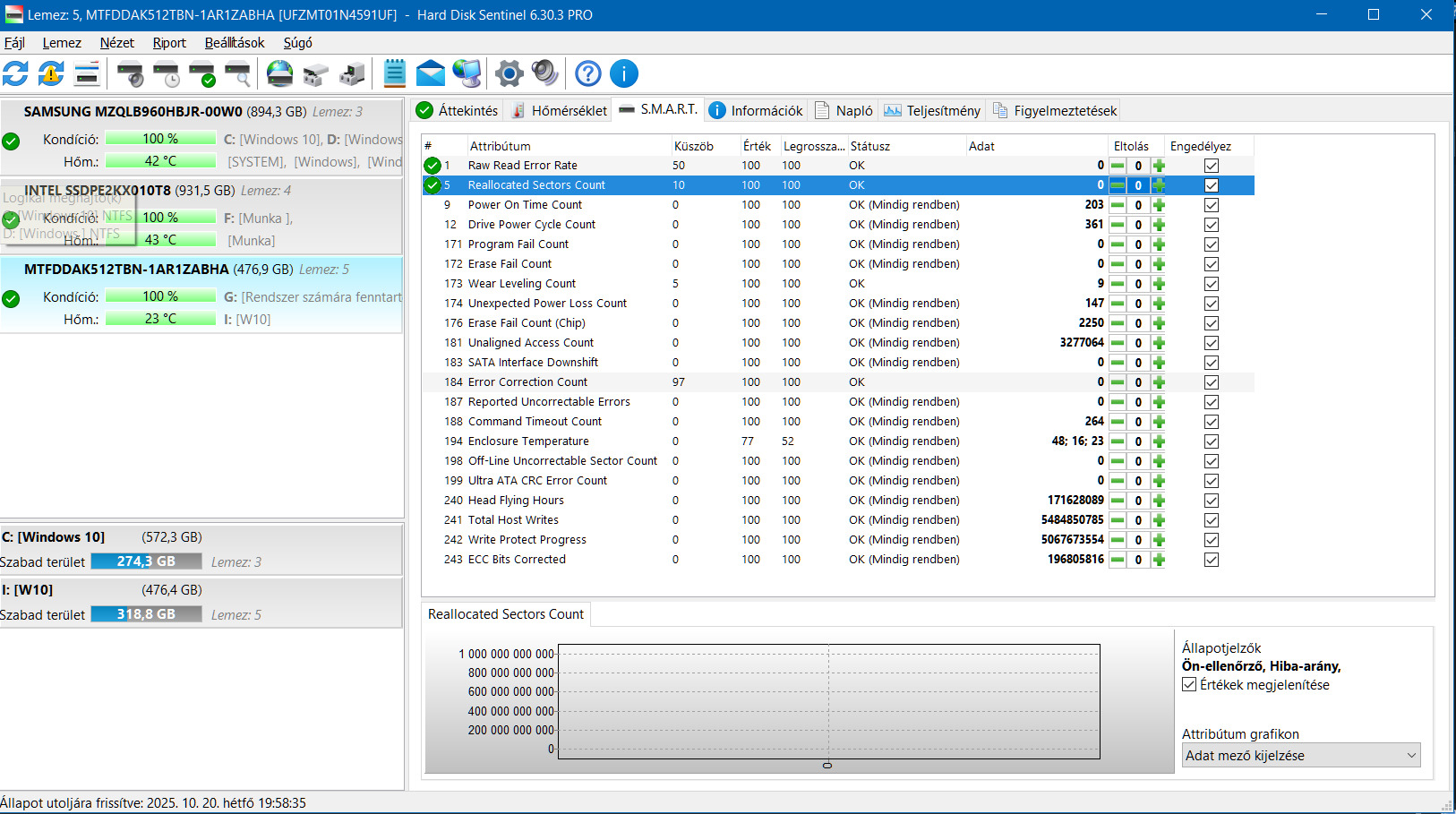Toggle the Értékek megjelenítése checkbox

pyautogui.click(x=1189, y=685)
